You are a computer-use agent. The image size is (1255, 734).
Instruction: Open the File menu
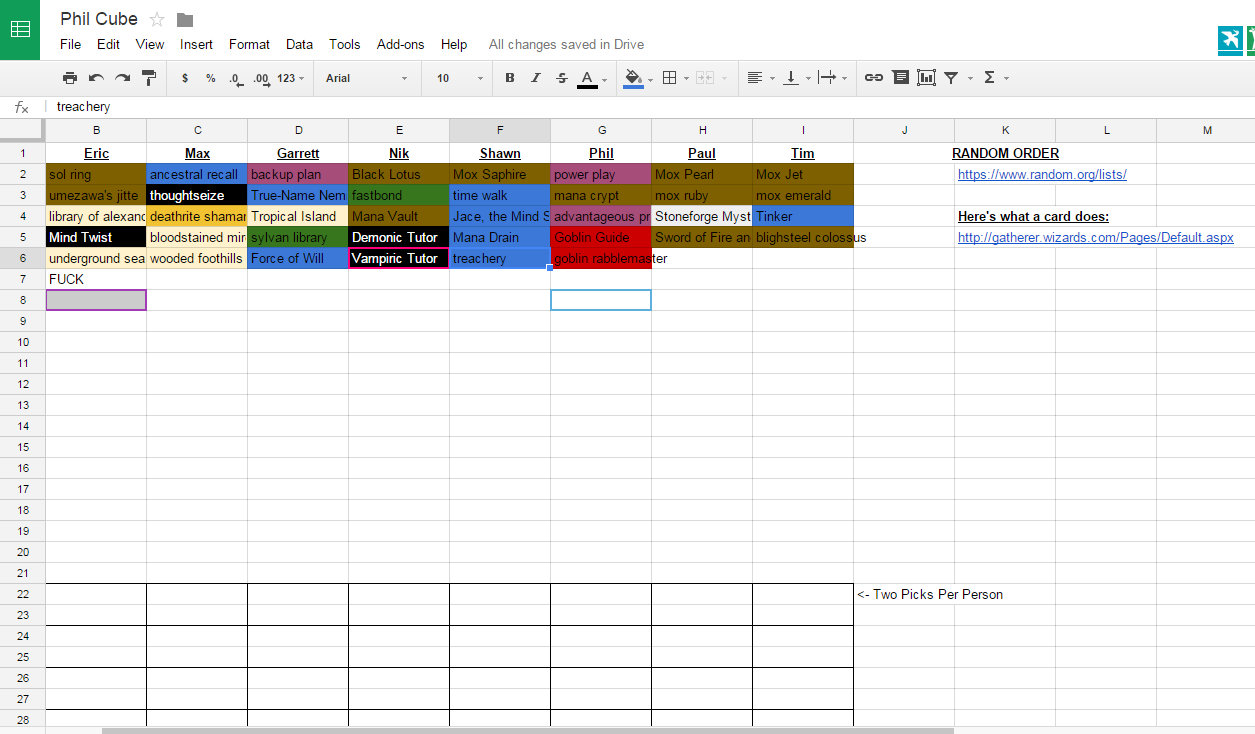click(x=70, y=44)
